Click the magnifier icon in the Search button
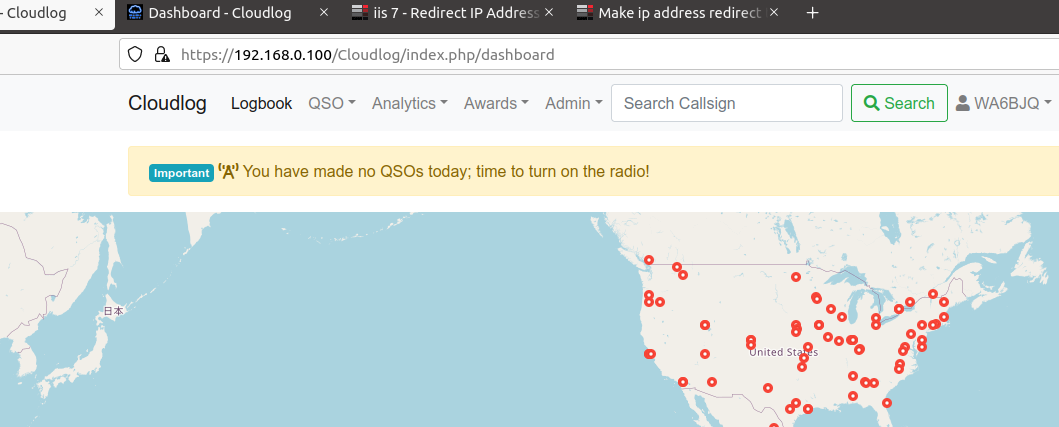The width and height of the screenshot is (1059, 427). (872, 103)
